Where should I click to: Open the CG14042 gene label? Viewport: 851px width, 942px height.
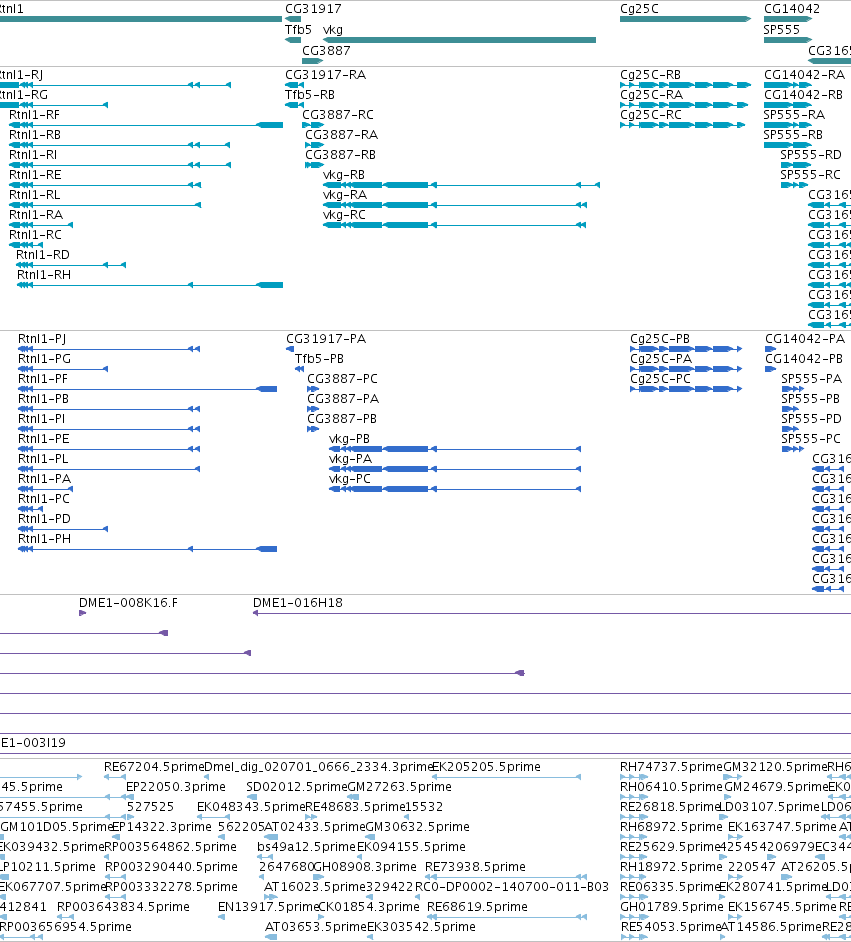pos(792,8)
